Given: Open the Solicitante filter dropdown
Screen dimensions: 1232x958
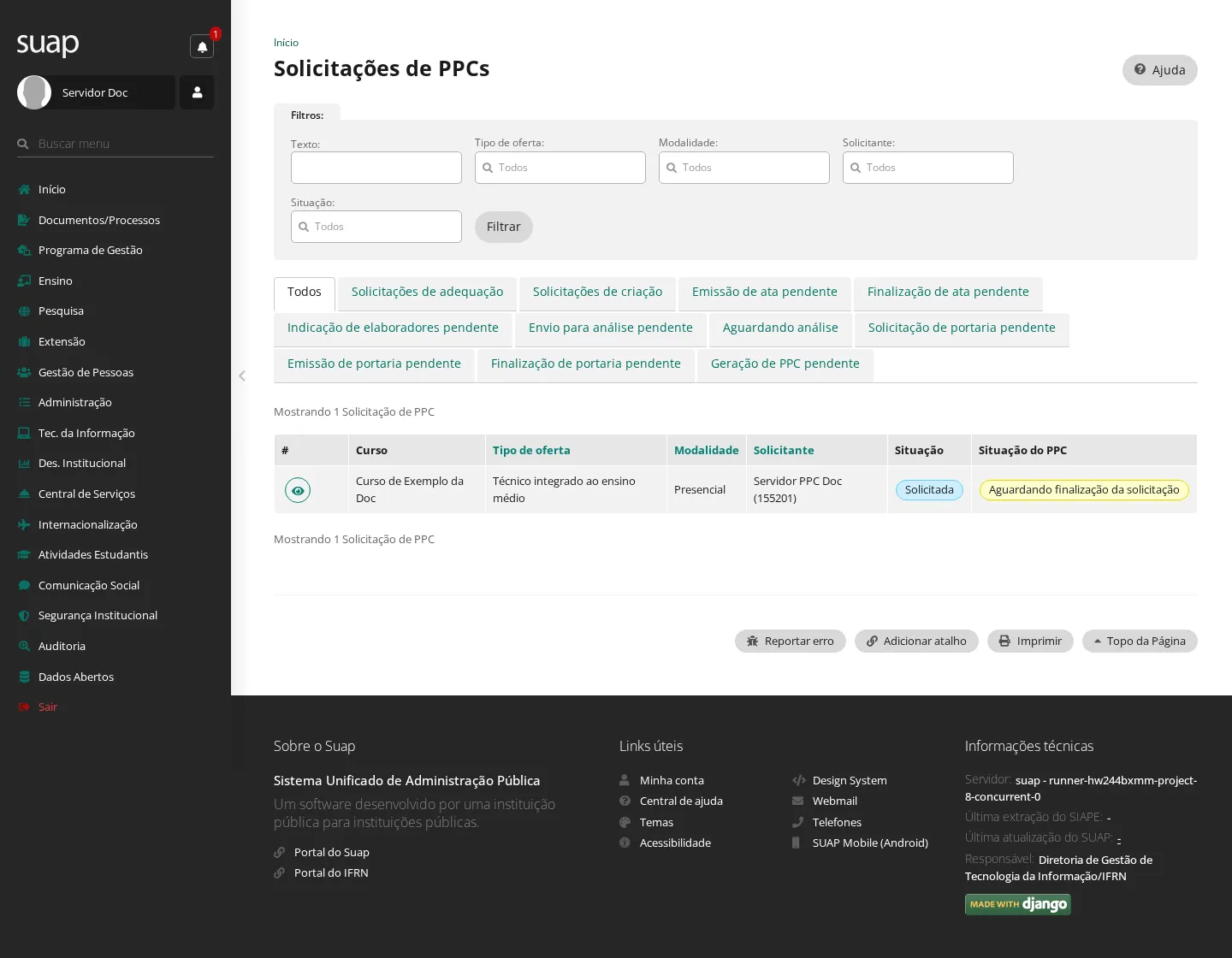Looking at the screenshot, I should (928, 168).
